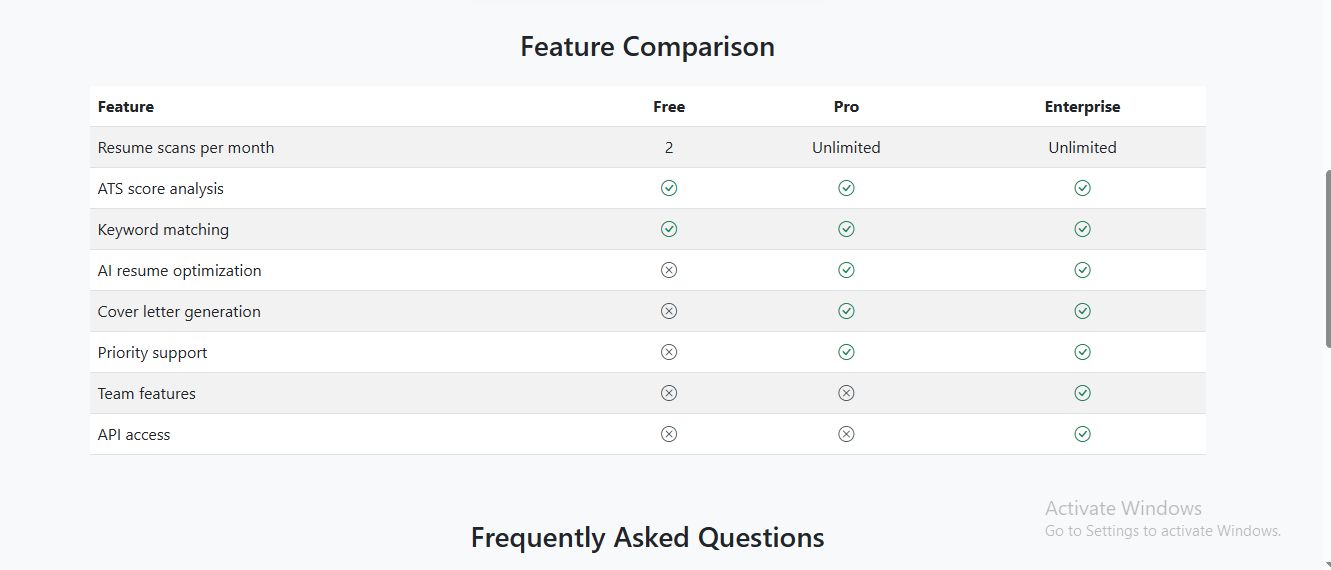This screenshot has height=570, width=1331.
Task: Click the page vertical scrollbar thumb
Action: click(1327, 258)
